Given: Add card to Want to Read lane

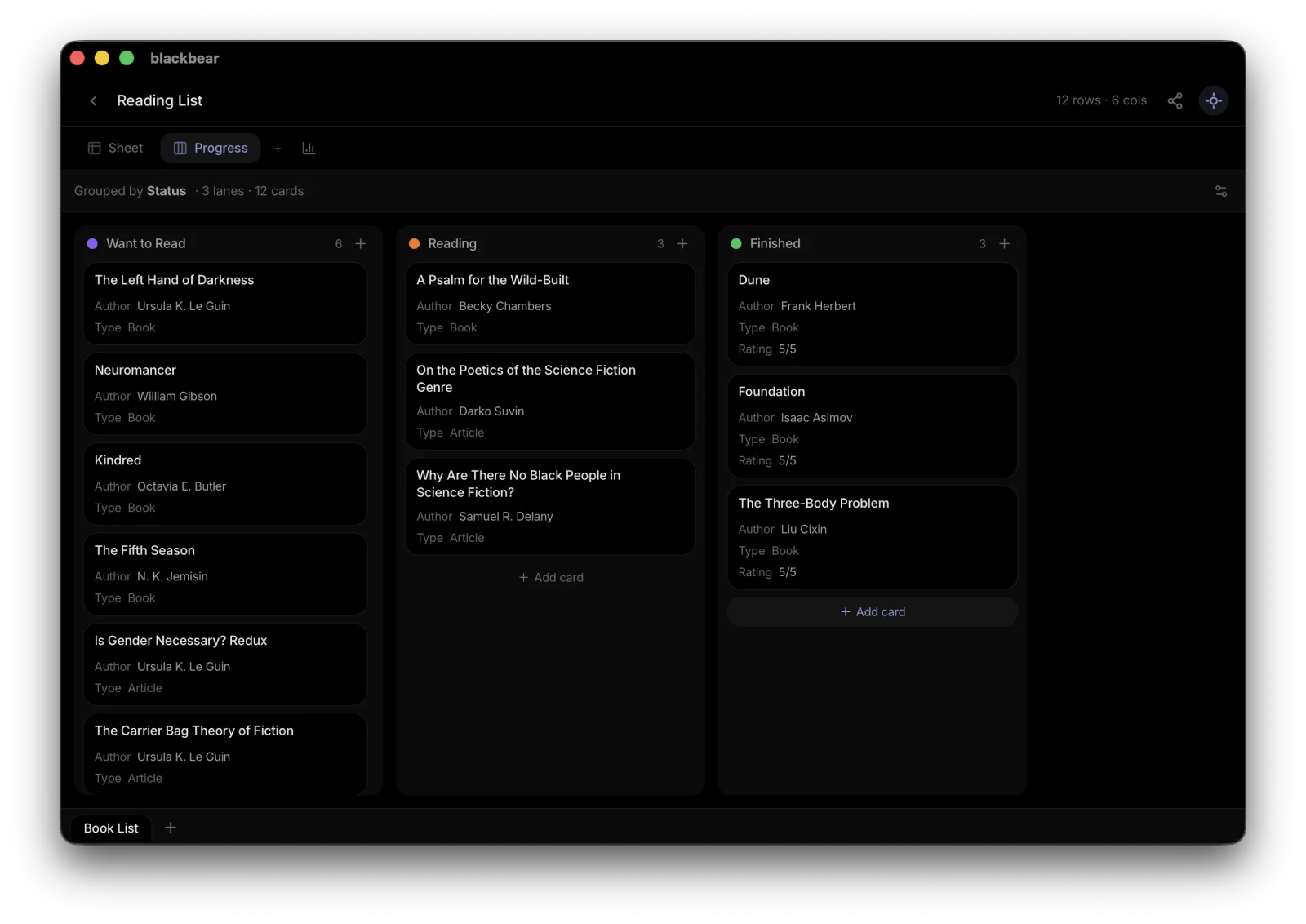Looking at the screenshot, I should (x=360, y=244).
